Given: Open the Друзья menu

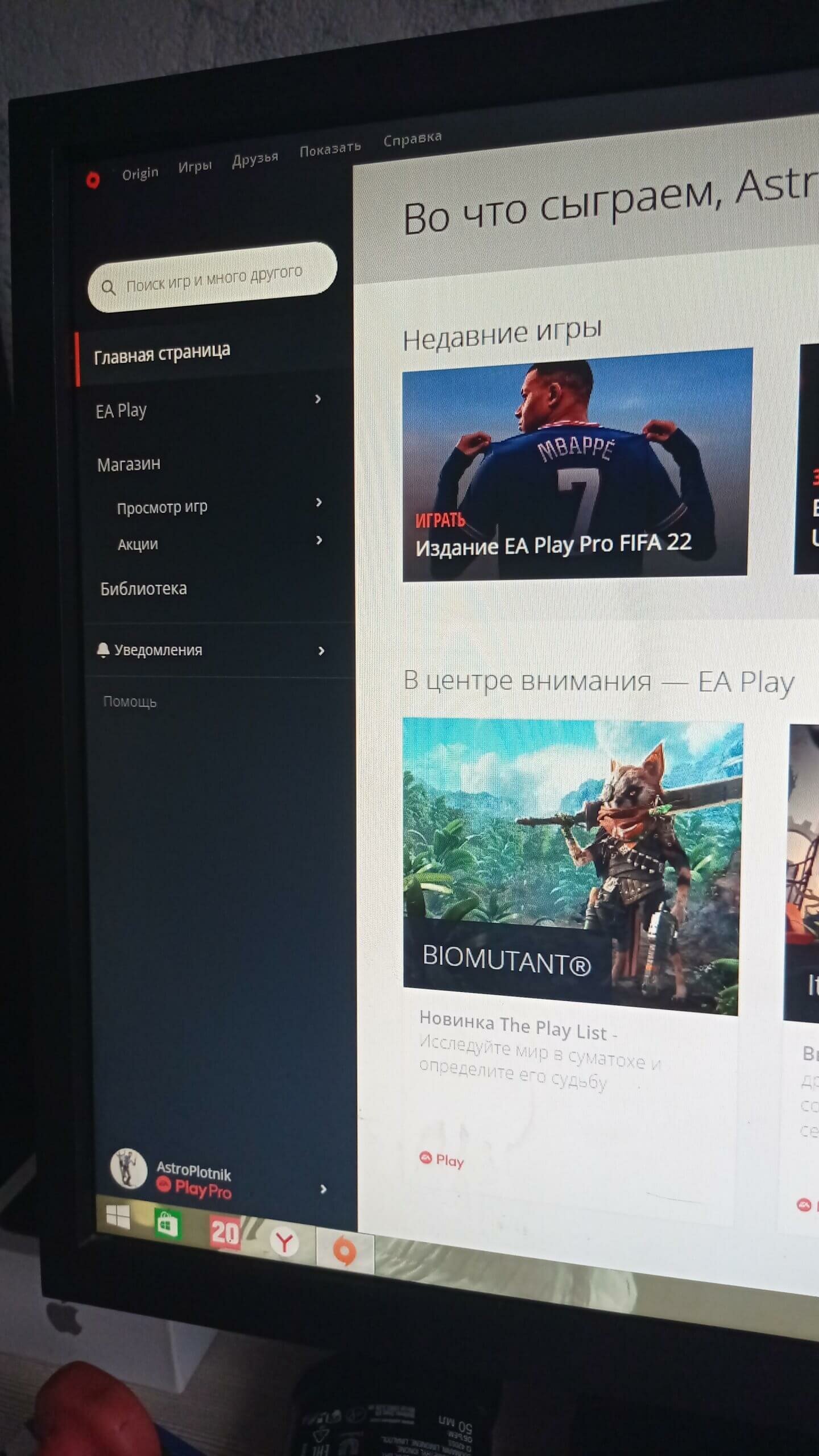Looking at the screenshot, I should tap(255, 159).
